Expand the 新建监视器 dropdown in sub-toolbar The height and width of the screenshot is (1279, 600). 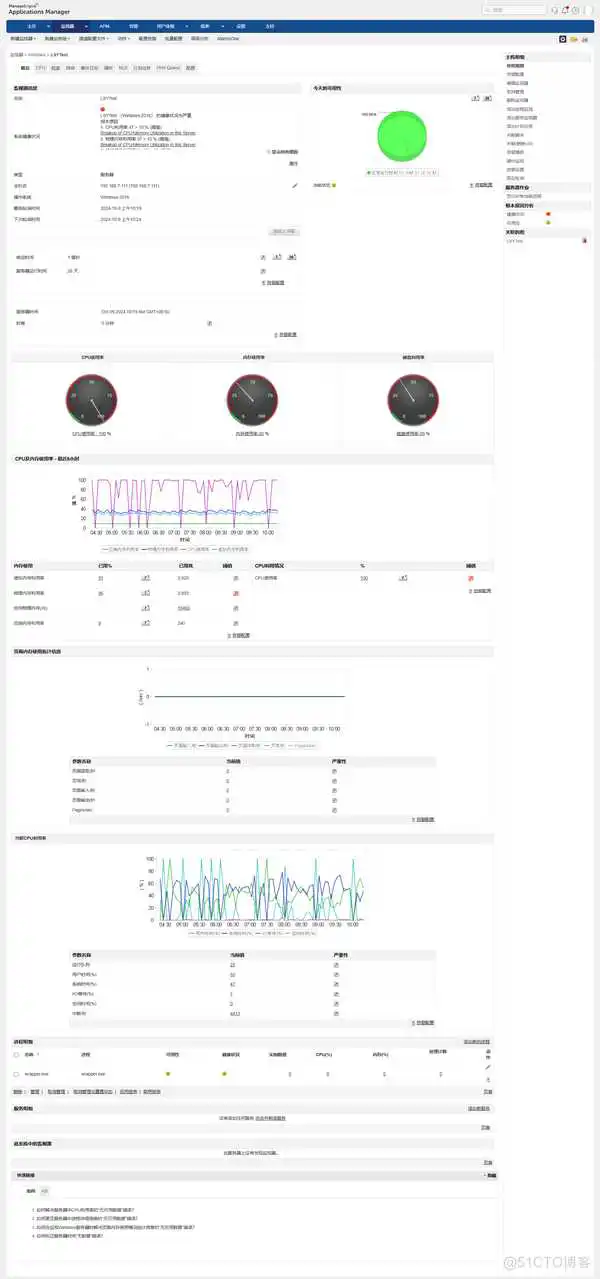(29, 39)
